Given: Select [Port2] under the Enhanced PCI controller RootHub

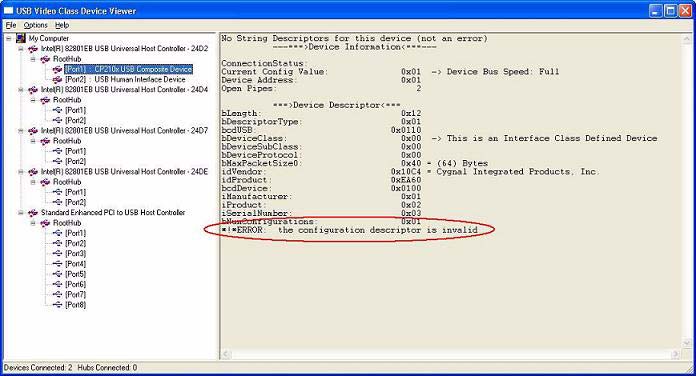Looking at the screenshot, I should pyautogui.click(x=76, y=243).
